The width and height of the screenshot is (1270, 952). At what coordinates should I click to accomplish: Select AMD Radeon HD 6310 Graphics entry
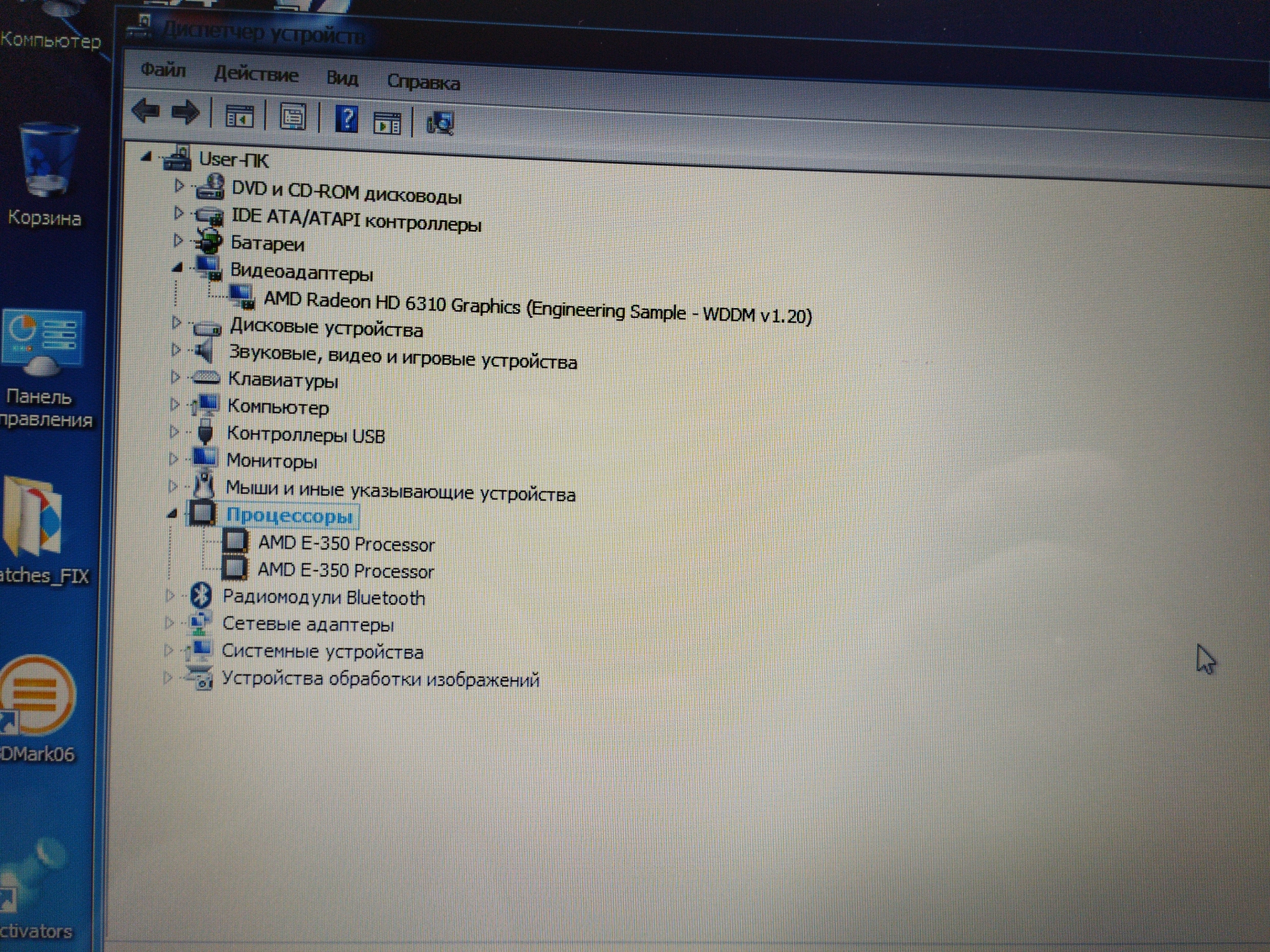538,307
